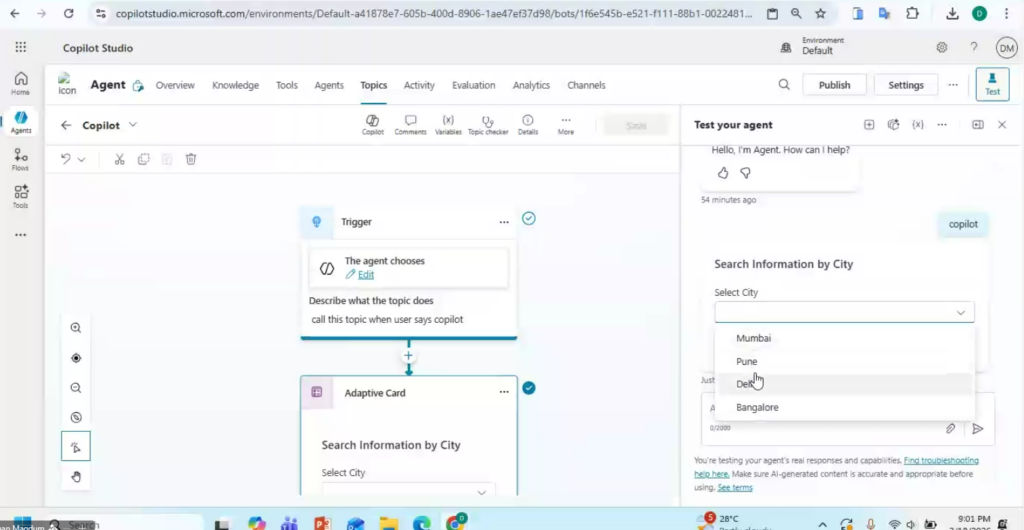Close the Test your agent panel
Screen dimensions: 1024x530
click(x=1002, y=125)
